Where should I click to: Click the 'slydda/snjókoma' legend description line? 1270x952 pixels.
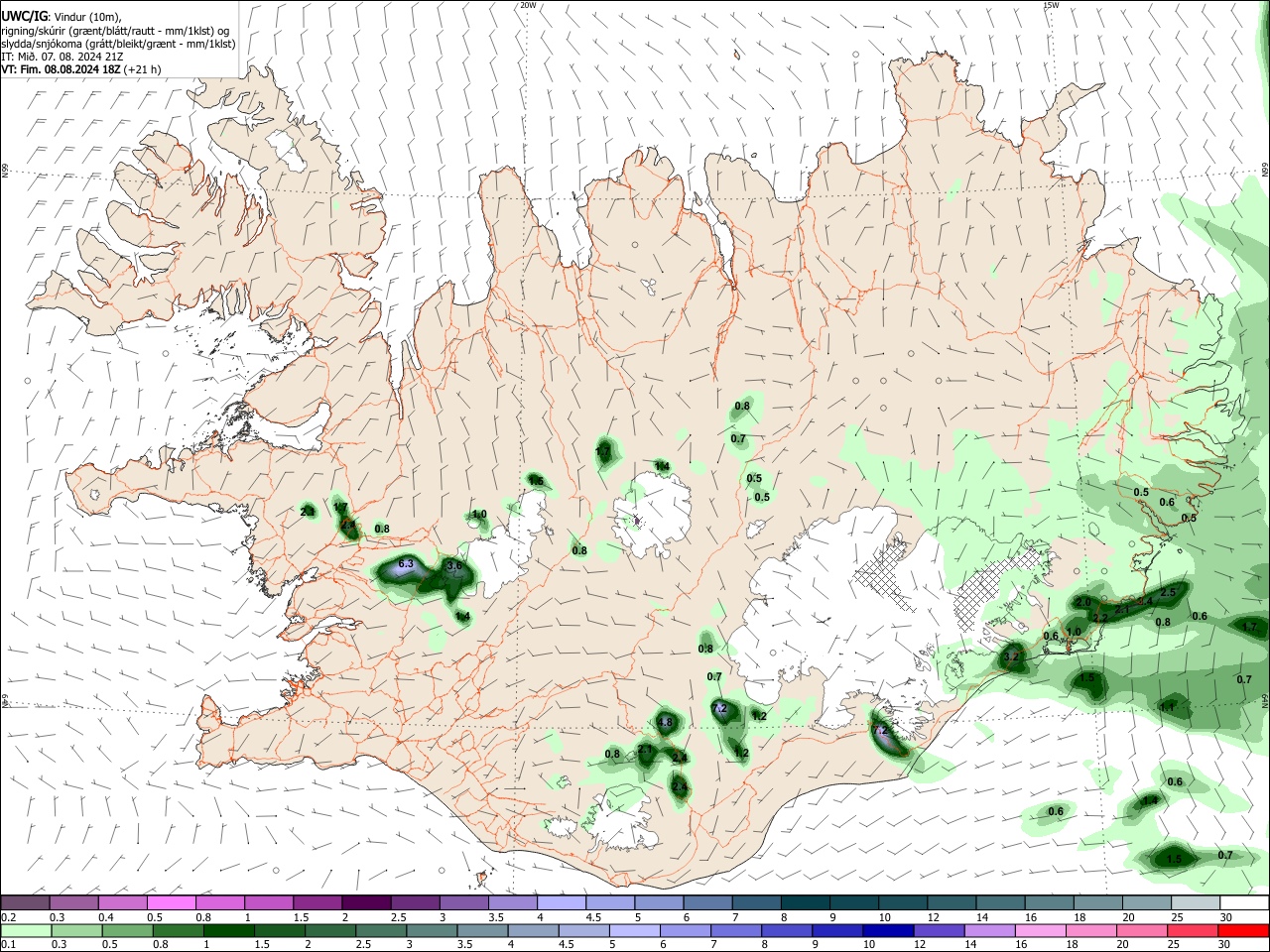click(118, 44)
